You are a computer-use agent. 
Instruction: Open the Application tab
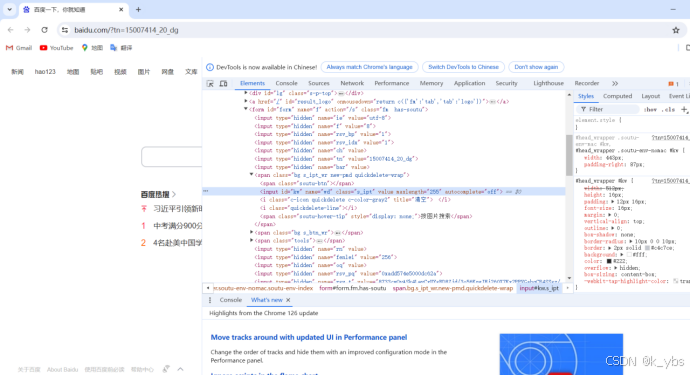pyautogui.click(x=469, y=83)
